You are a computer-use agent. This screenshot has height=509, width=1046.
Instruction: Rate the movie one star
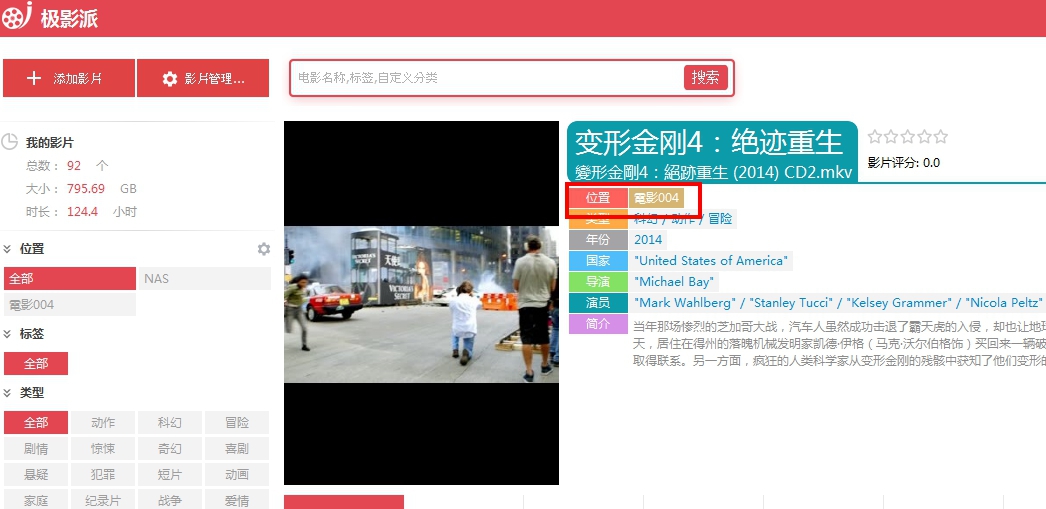pyautogui.click(x=875, y=137)
